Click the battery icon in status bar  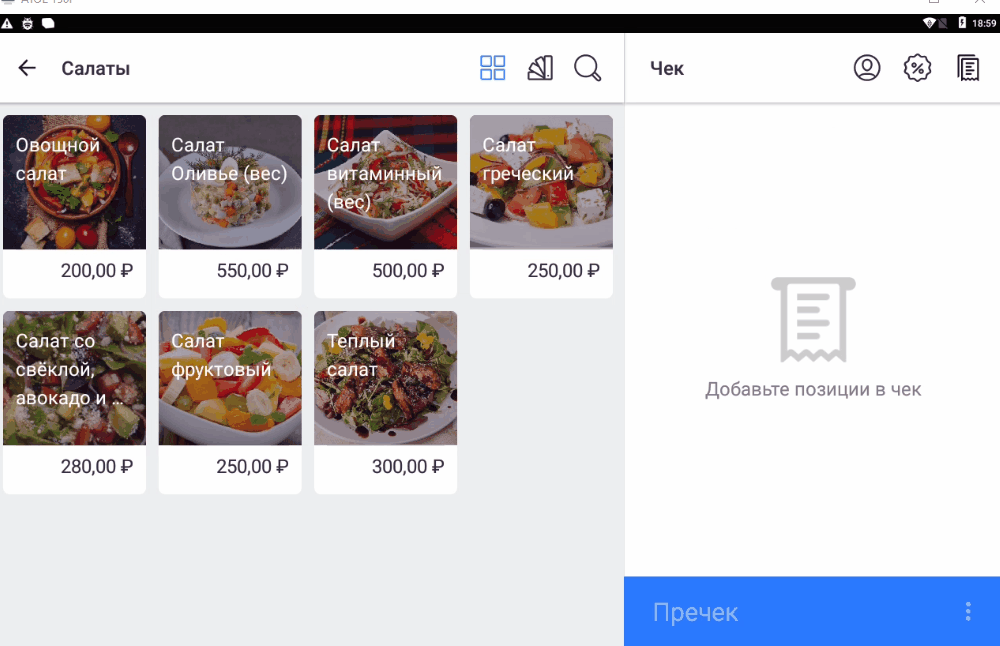[x=962, y=24]
